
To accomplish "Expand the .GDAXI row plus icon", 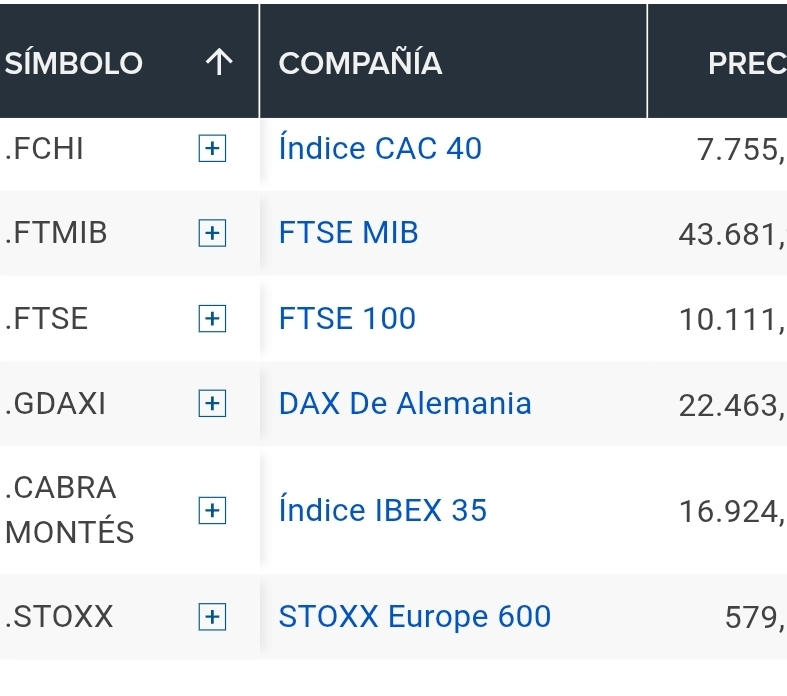I will tap(211, 404).
